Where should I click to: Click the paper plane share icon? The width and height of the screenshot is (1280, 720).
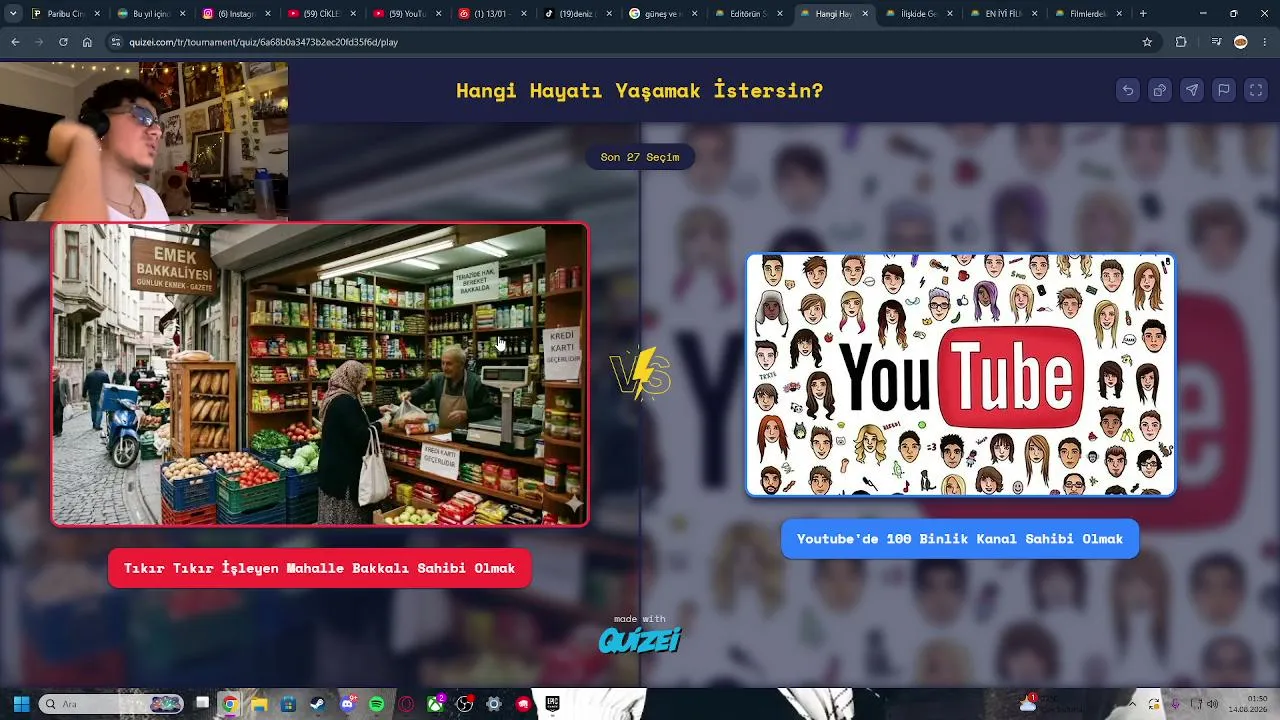(1192, 90)
